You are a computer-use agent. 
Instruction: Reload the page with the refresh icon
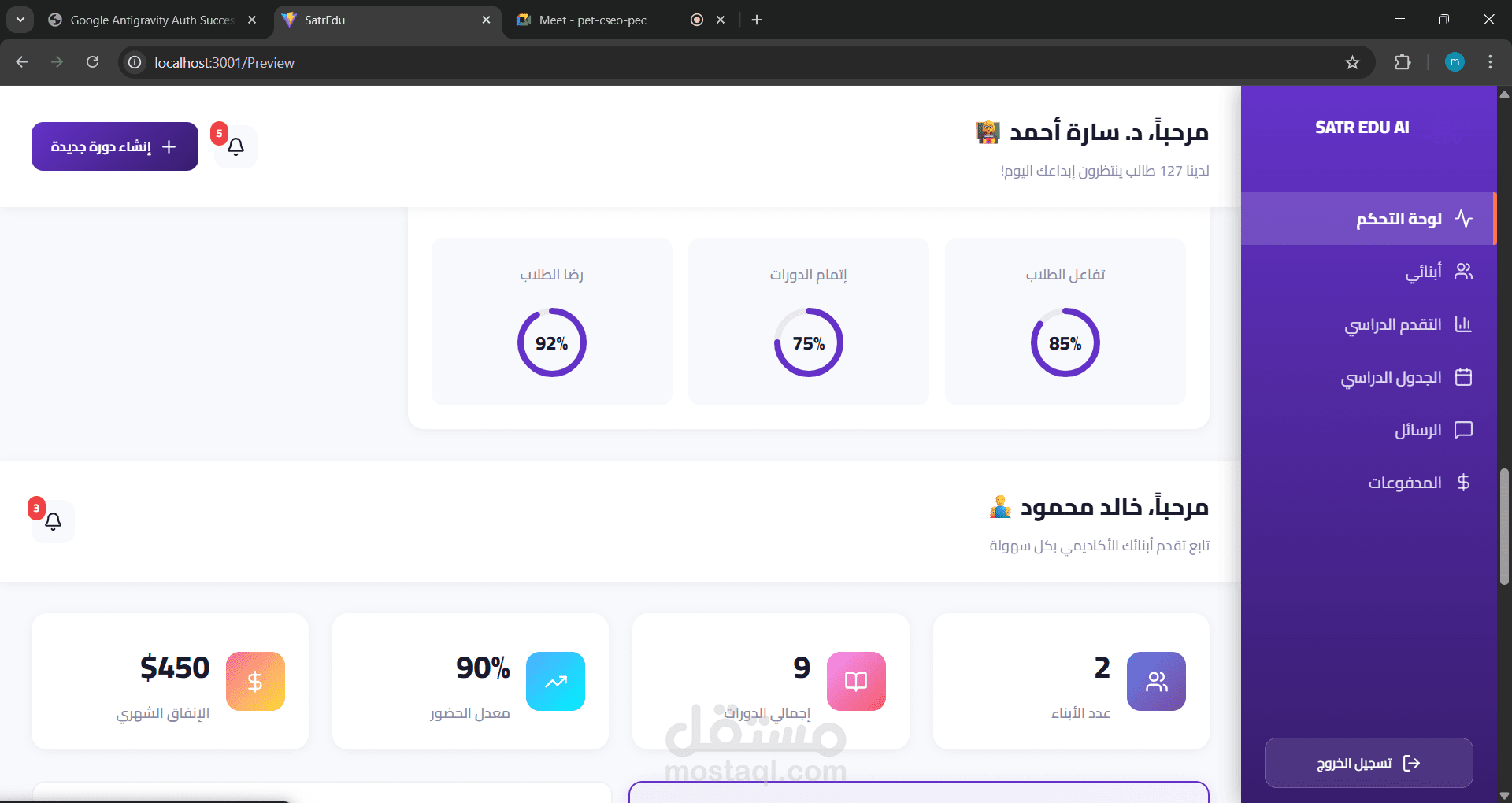coord(92,62)
